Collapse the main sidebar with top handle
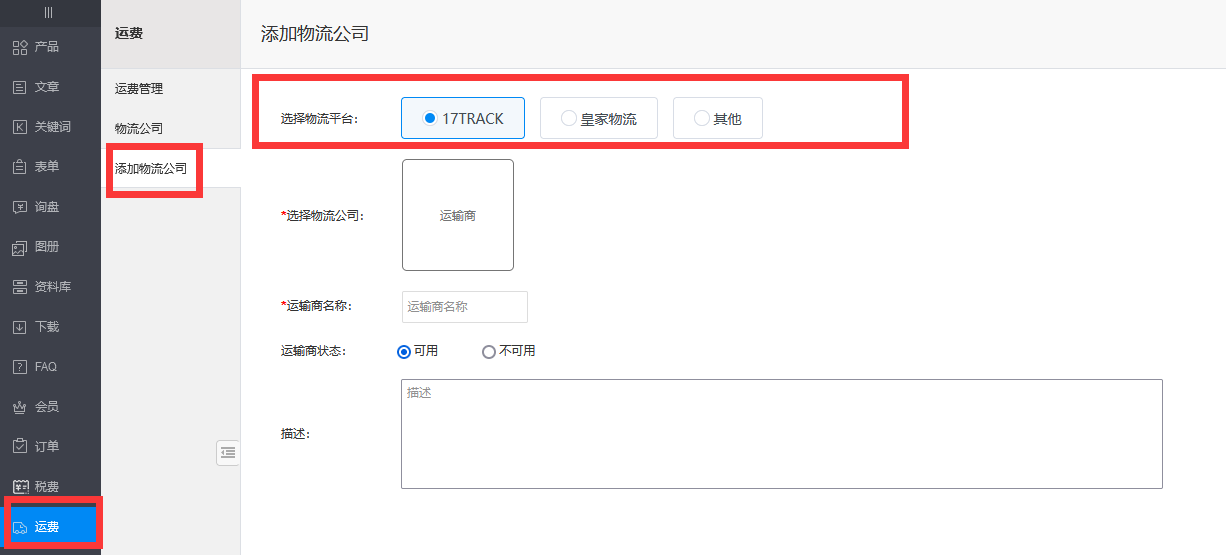The image size is (1226, 555). coord(49,12)
